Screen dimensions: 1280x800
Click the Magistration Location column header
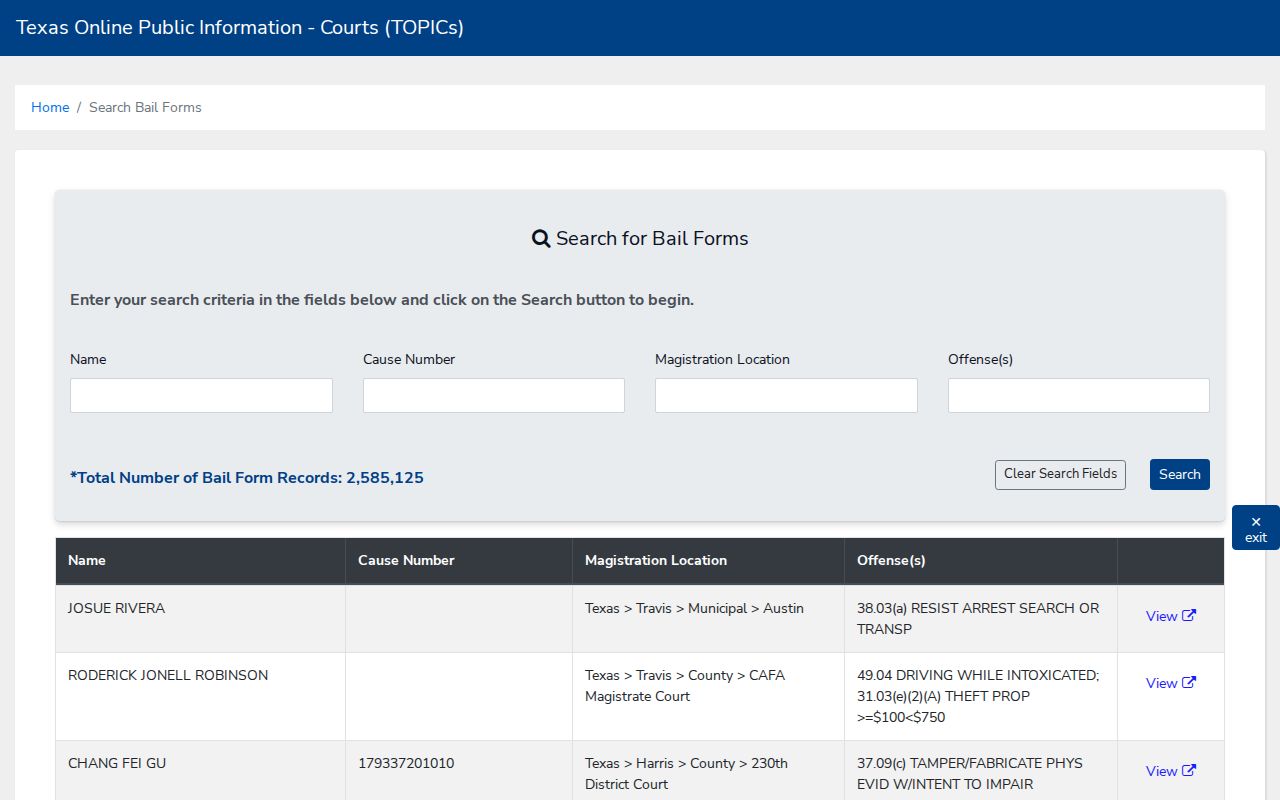point(708,561)
